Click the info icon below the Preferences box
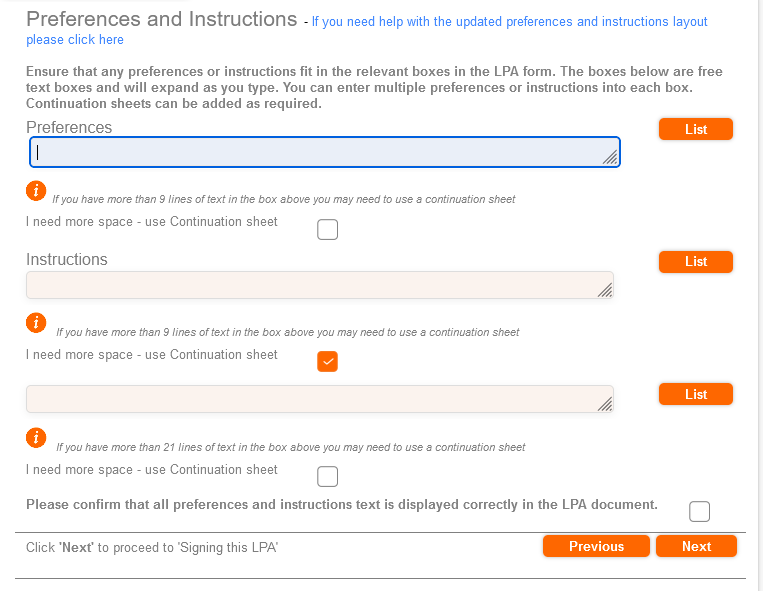 35,190
